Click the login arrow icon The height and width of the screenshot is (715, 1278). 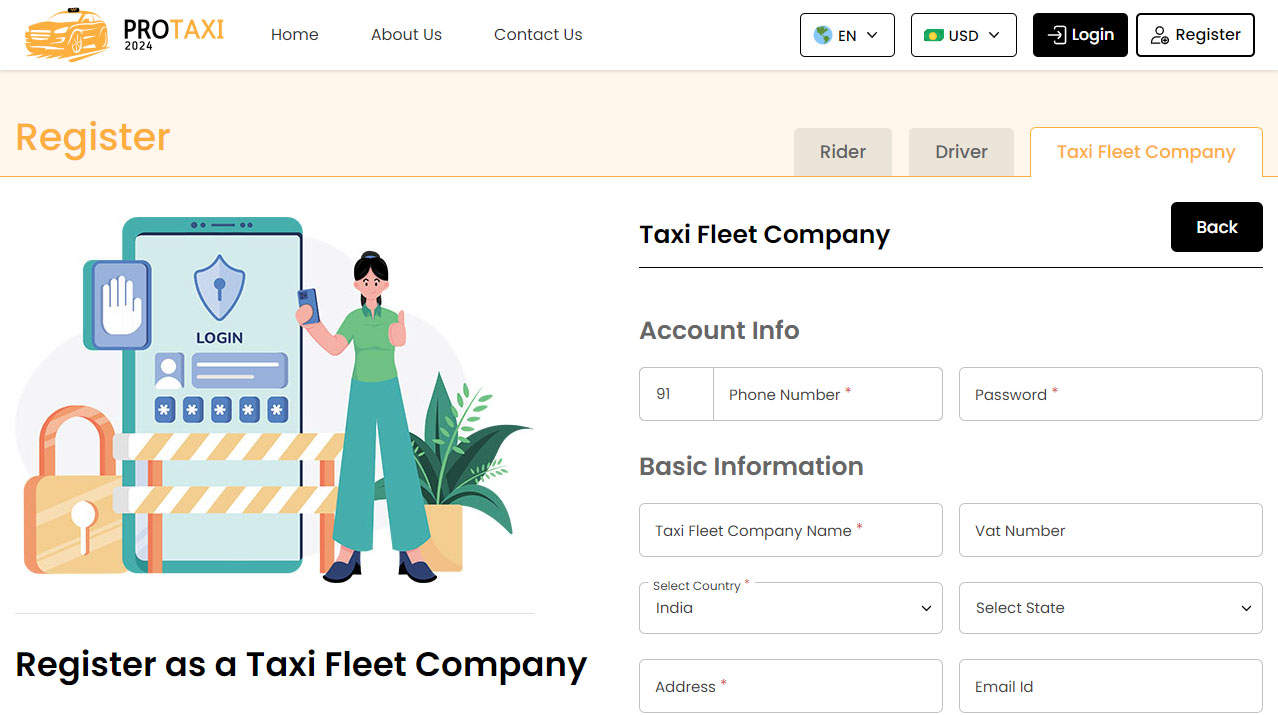pyautogui.click(x=1056, y=35)
